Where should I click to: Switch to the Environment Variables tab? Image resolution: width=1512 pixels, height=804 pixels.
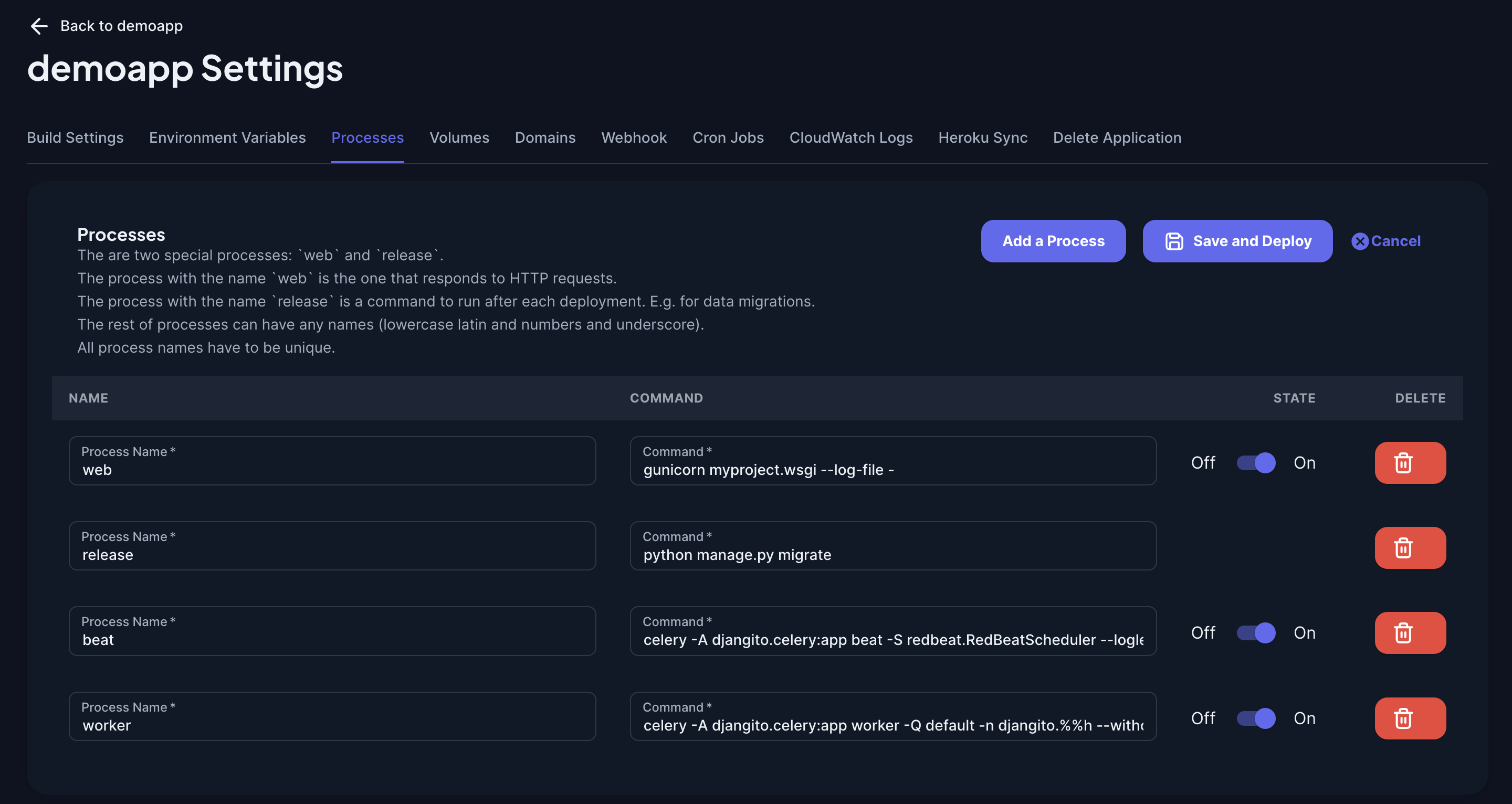click(227, 137)
